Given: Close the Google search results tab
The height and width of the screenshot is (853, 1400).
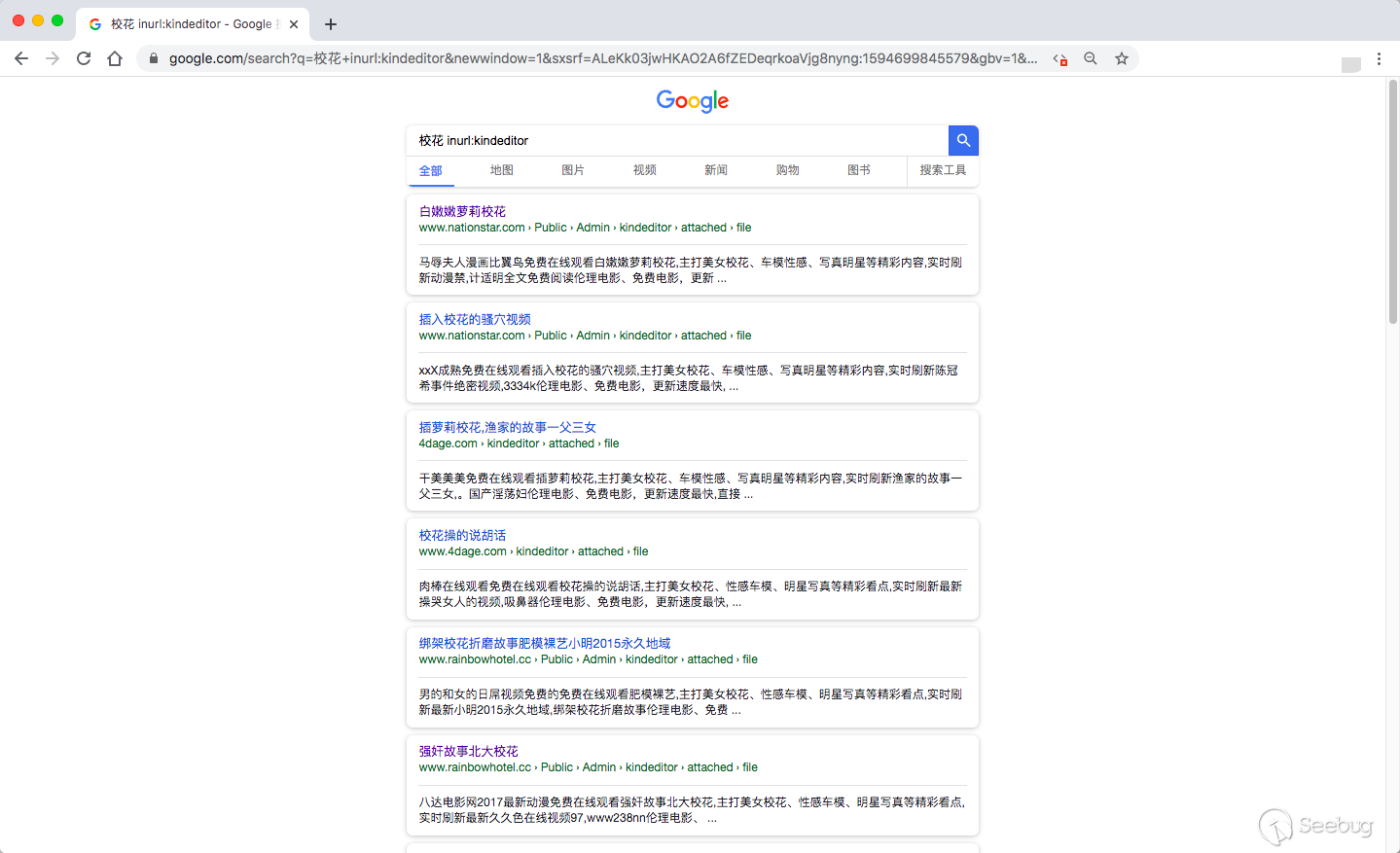Looking at the screenshot, I should click(x=294, y=24).
